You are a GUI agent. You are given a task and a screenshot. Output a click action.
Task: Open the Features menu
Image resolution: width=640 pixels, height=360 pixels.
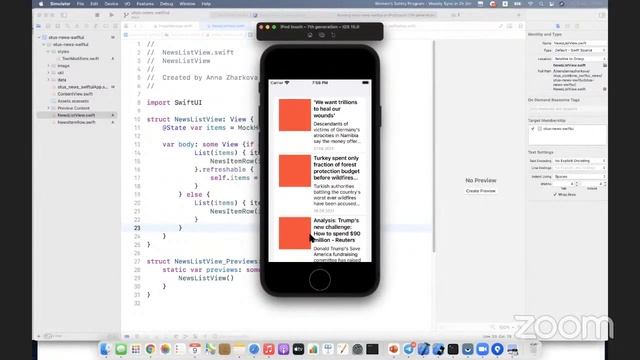point(145,4)
